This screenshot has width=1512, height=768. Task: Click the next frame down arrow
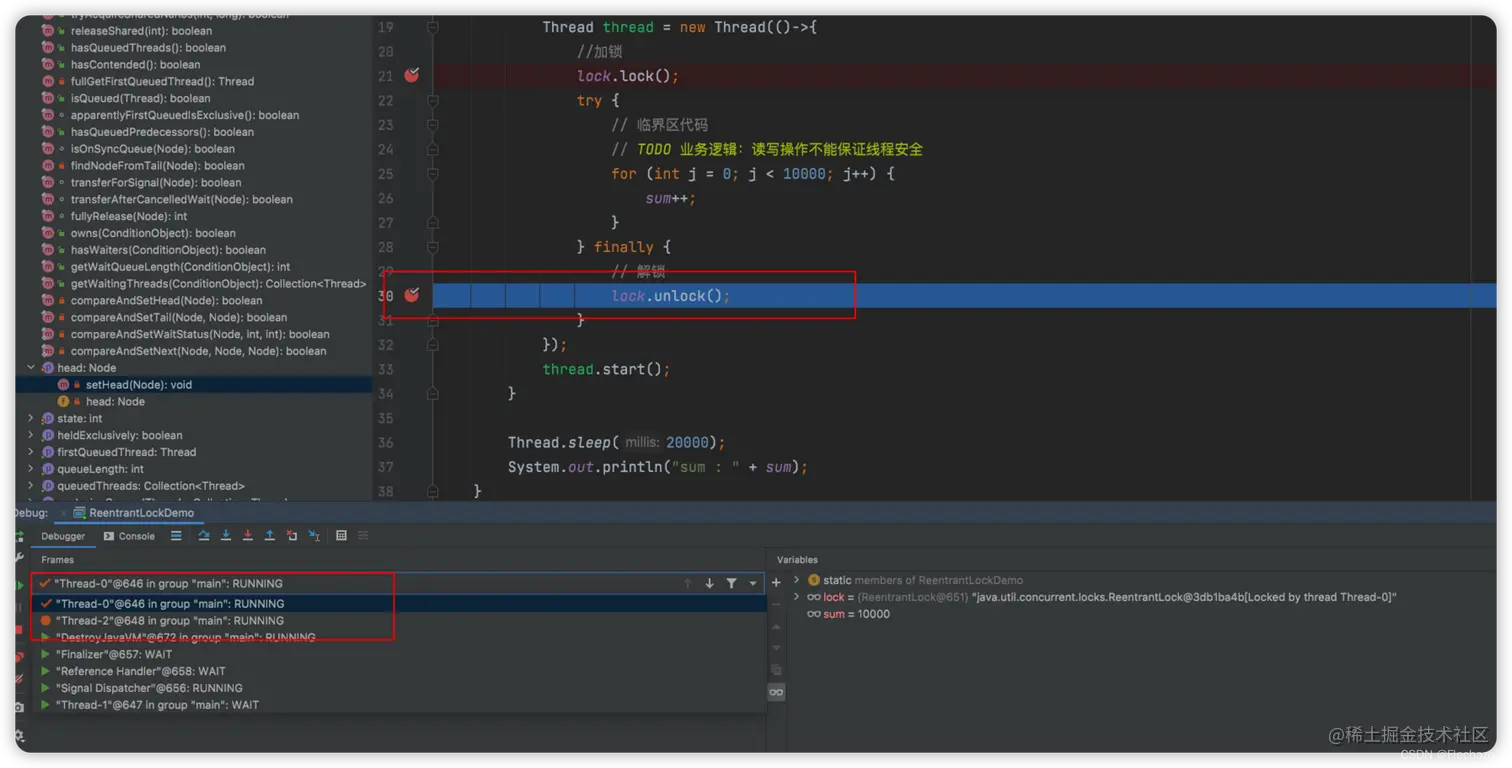(710, 583)
